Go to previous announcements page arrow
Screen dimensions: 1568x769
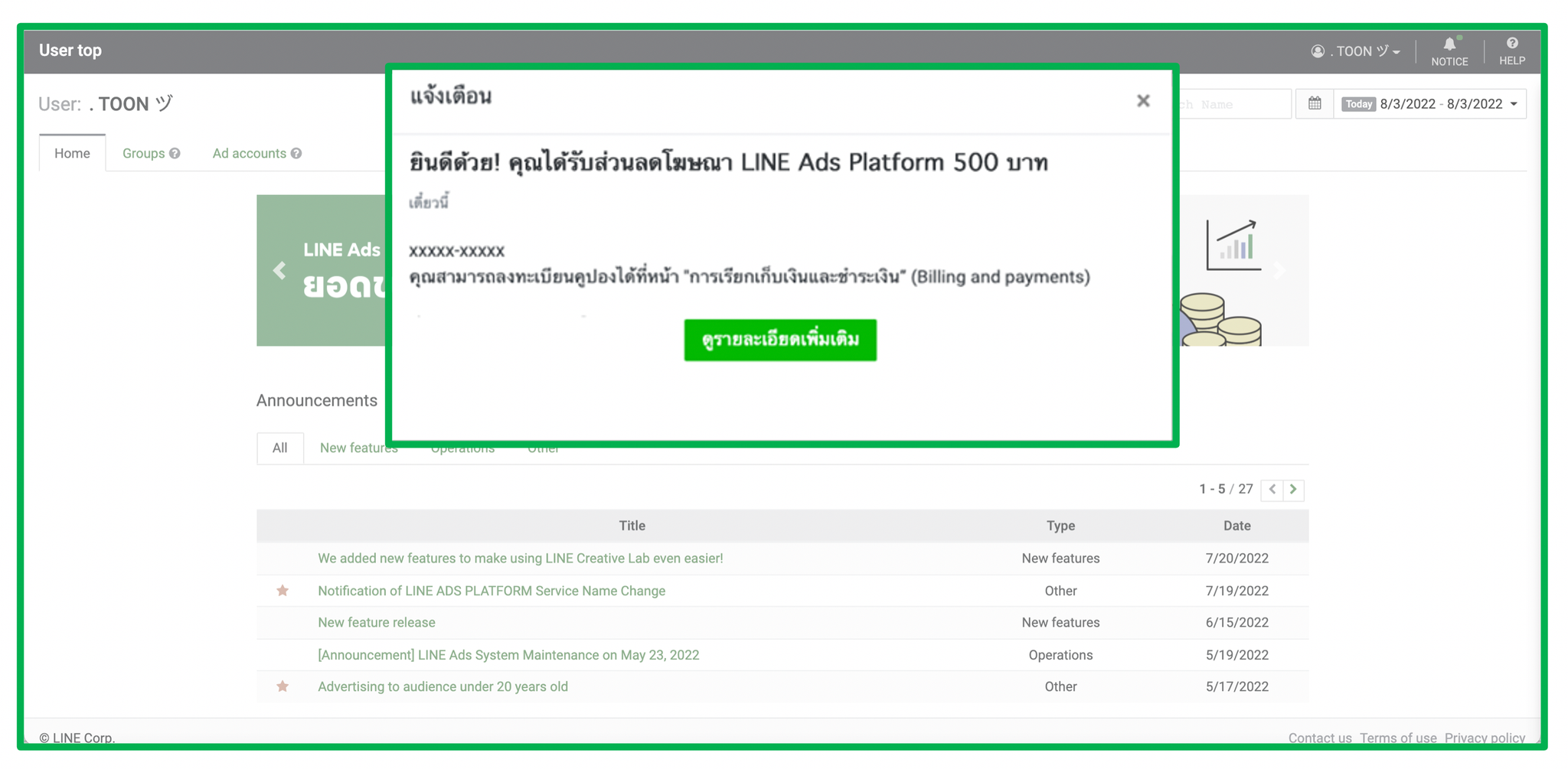(x=1272, y=489)
